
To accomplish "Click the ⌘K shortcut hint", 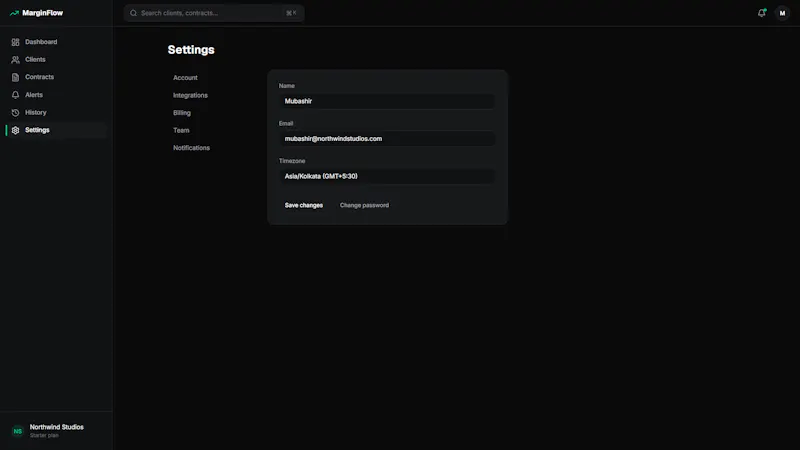I will 291,13.
